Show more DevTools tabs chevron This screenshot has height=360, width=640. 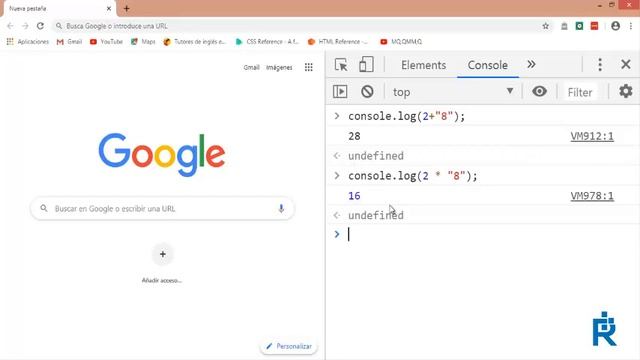[x=531, y=64]
